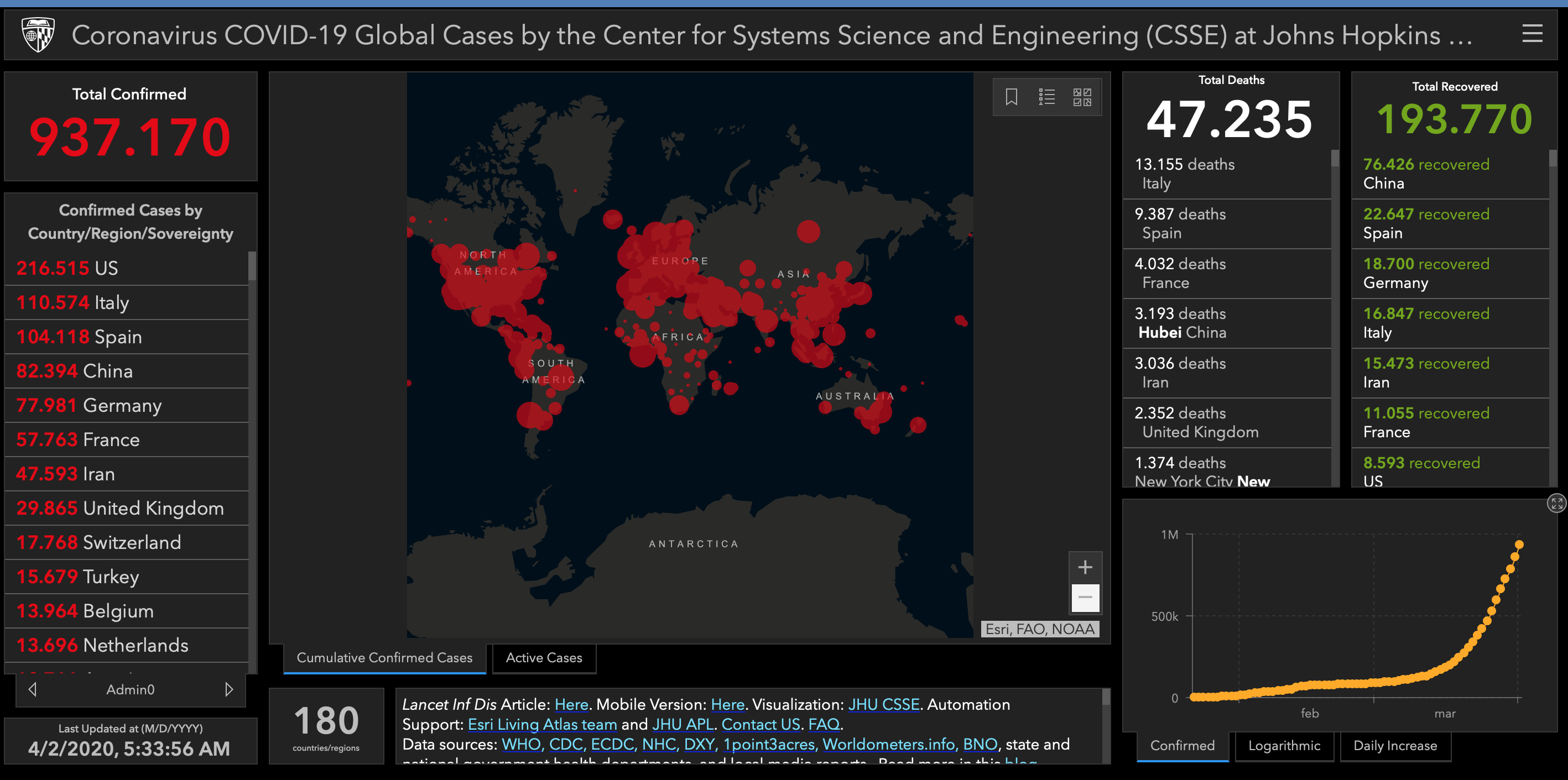The width and height of the screenshot is (1568, 780).
Task: Select Hubei China deaths row
Action: 1227,323
